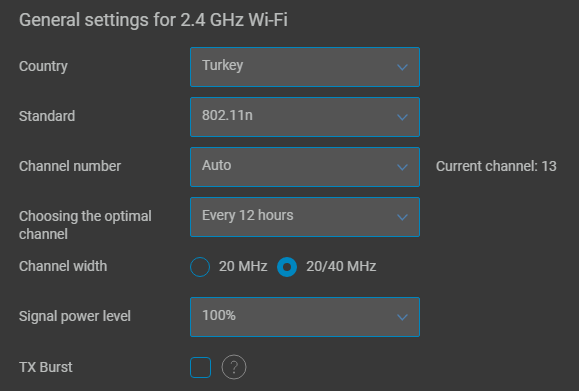Select the 20/40 MHz channel width radio
The width and height of the screenshot is (579, 391).
(x=287, y=267)
